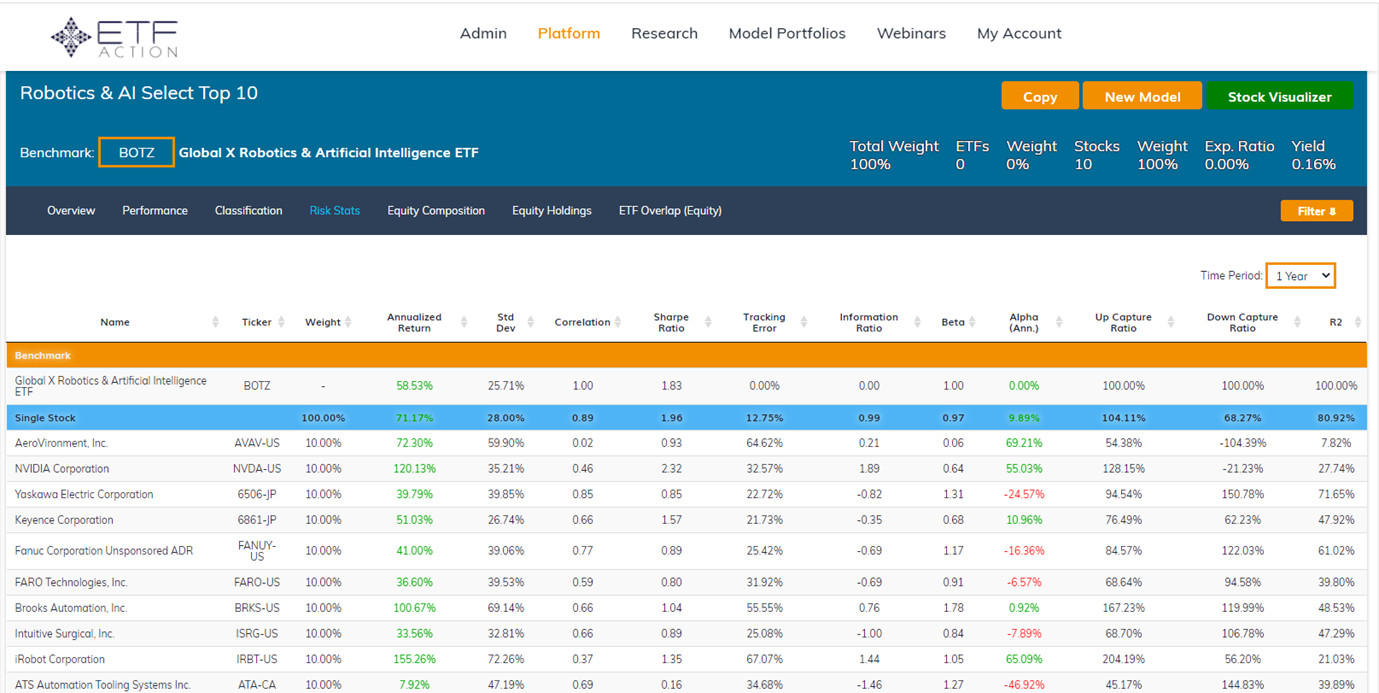1379x693 pixels.
Task: Click Intuitive Surgical, Inc. name
Action: click(64, 634)
